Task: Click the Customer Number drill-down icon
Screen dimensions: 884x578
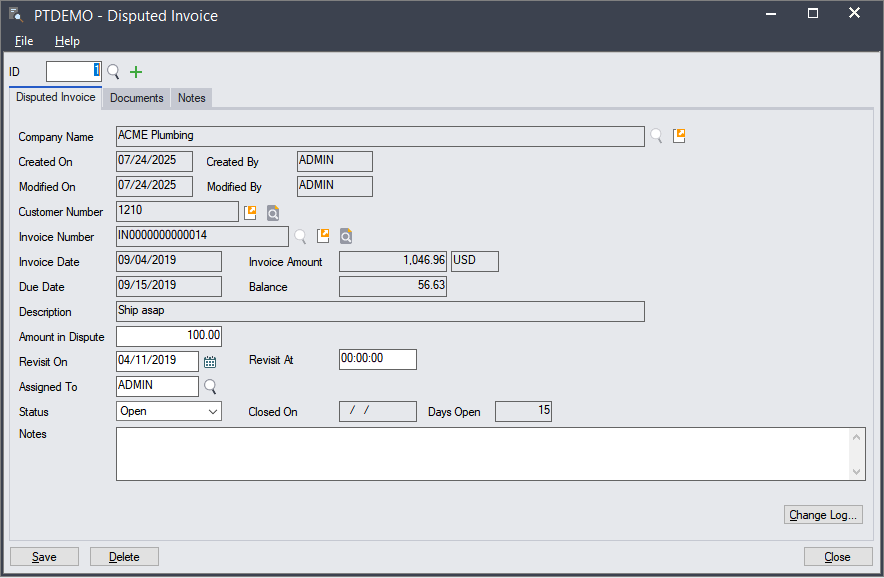Action: (250, 212)
